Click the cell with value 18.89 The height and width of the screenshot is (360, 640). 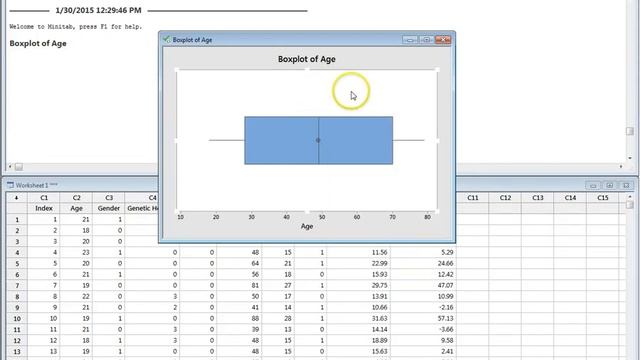pyautogui.click(x=358, y=340)
